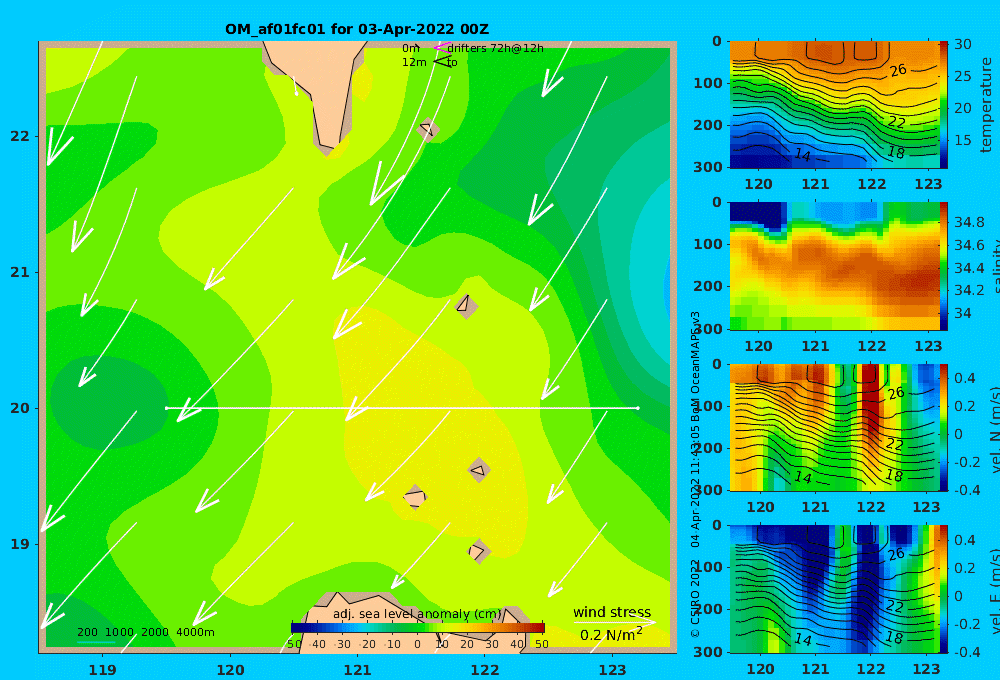Click the wind stress reference arrow

614,622
